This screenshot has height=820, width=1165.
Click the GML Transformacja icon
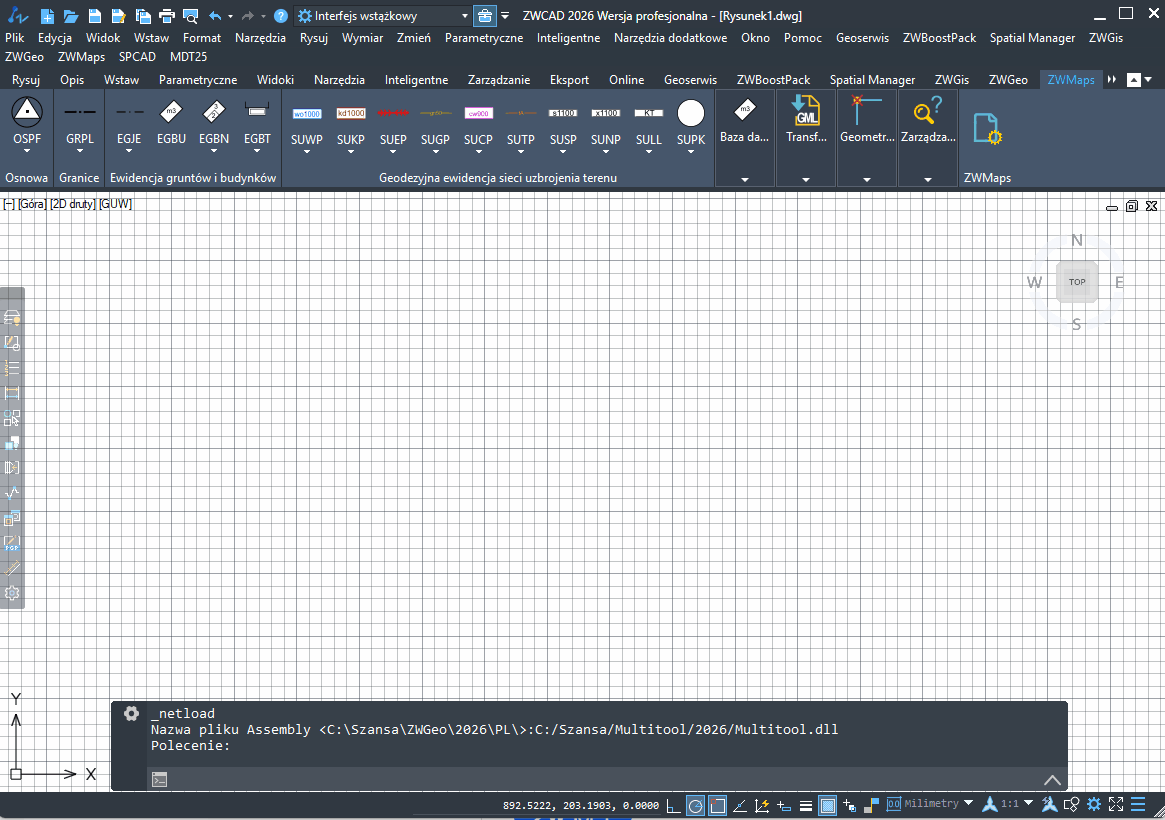pos(805,110)
